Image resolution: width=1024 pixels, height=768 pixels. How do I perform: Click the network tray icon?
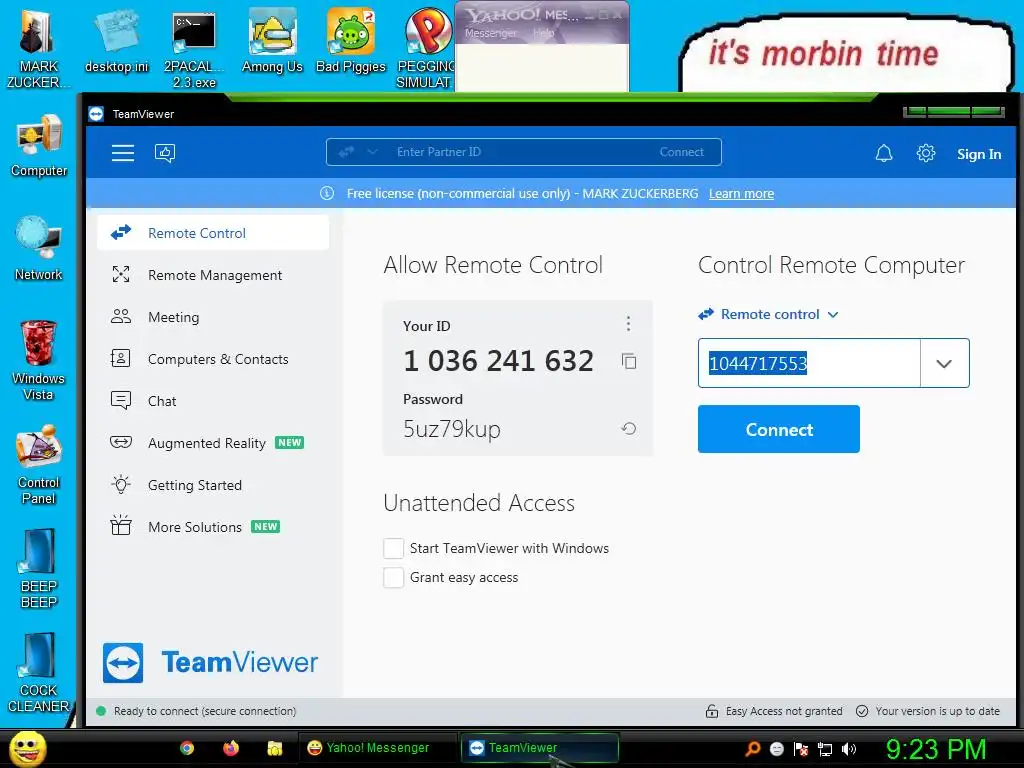825,749
